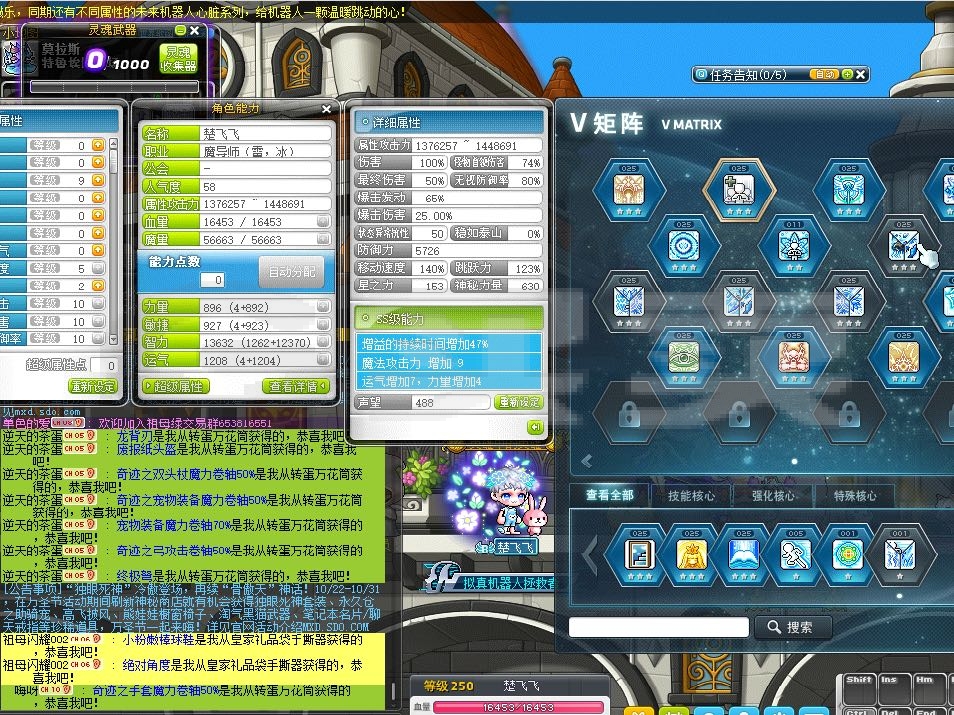Click the 超级属性点 value box
The height and width of the screenshot is (715, 954).
pos(103,365)
